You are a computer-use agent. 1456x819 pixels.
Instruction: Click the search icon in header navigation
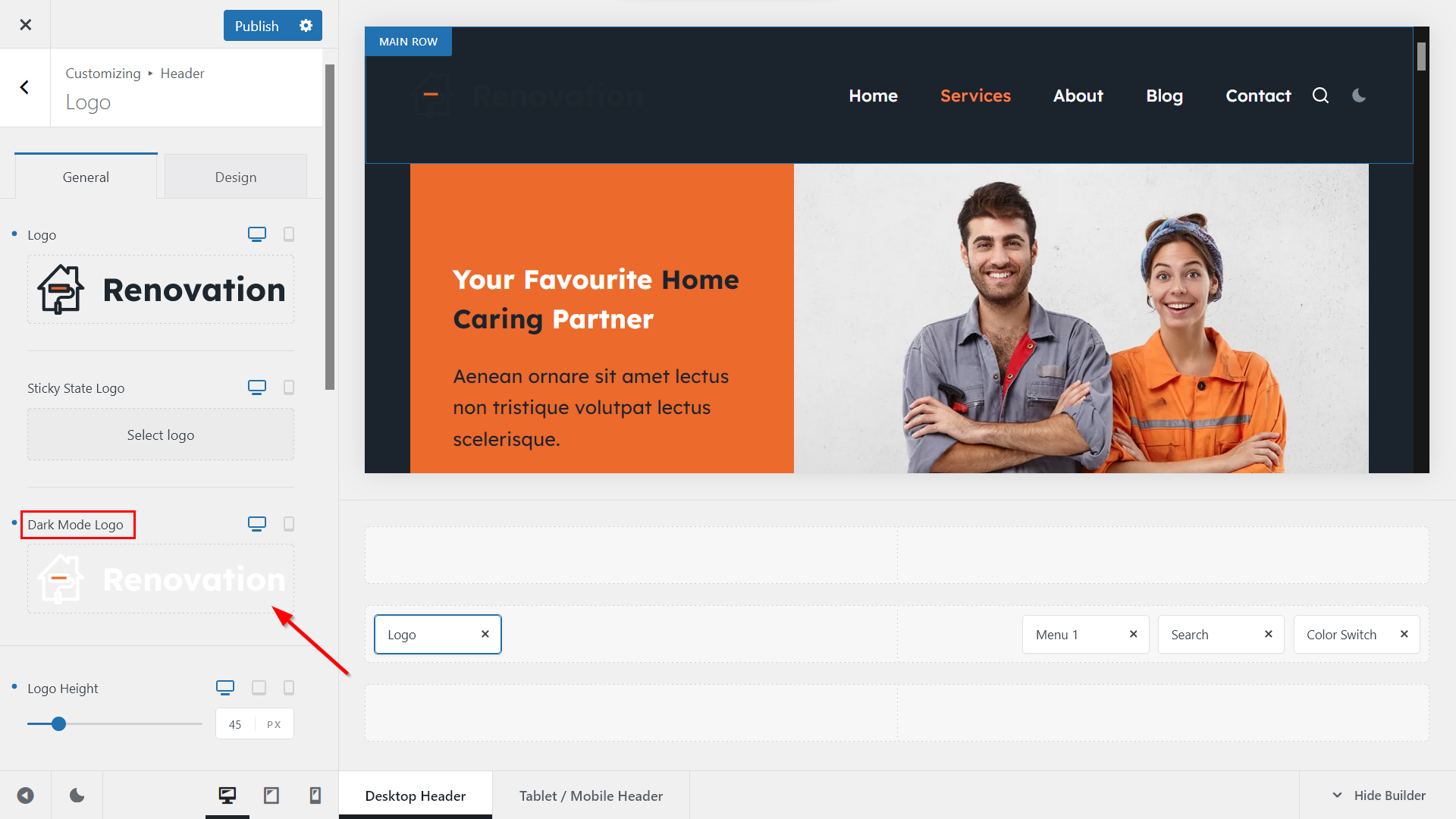pos(1320,95)
